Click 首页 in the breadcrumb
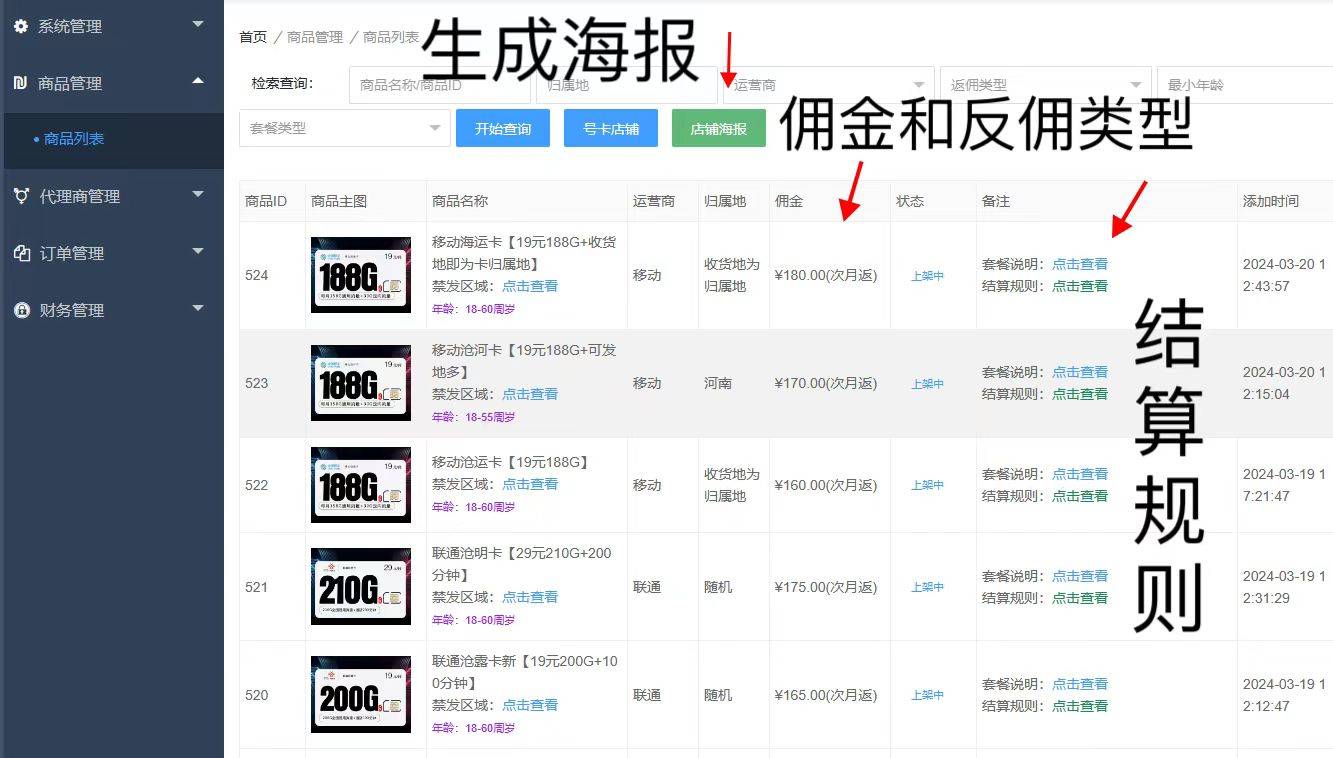 pyautogui.click(x=252, y=37)
